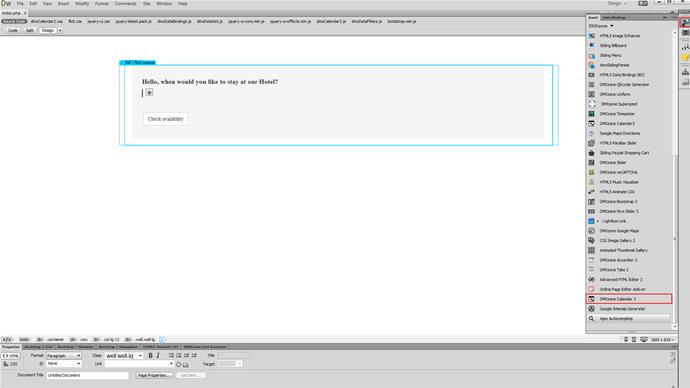This screenshot has height=388, width=690.
Task: Expand the Class well well-lg dropdown
Action: tap(124, 355)
